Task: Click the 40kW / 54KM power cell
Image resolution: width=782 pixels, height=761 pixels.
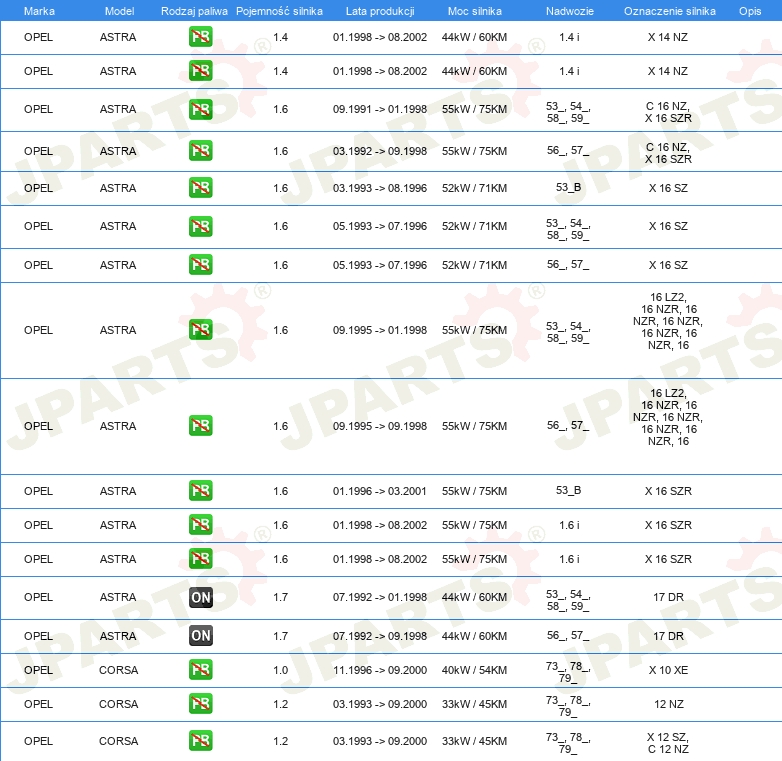Action: (474, 670)
